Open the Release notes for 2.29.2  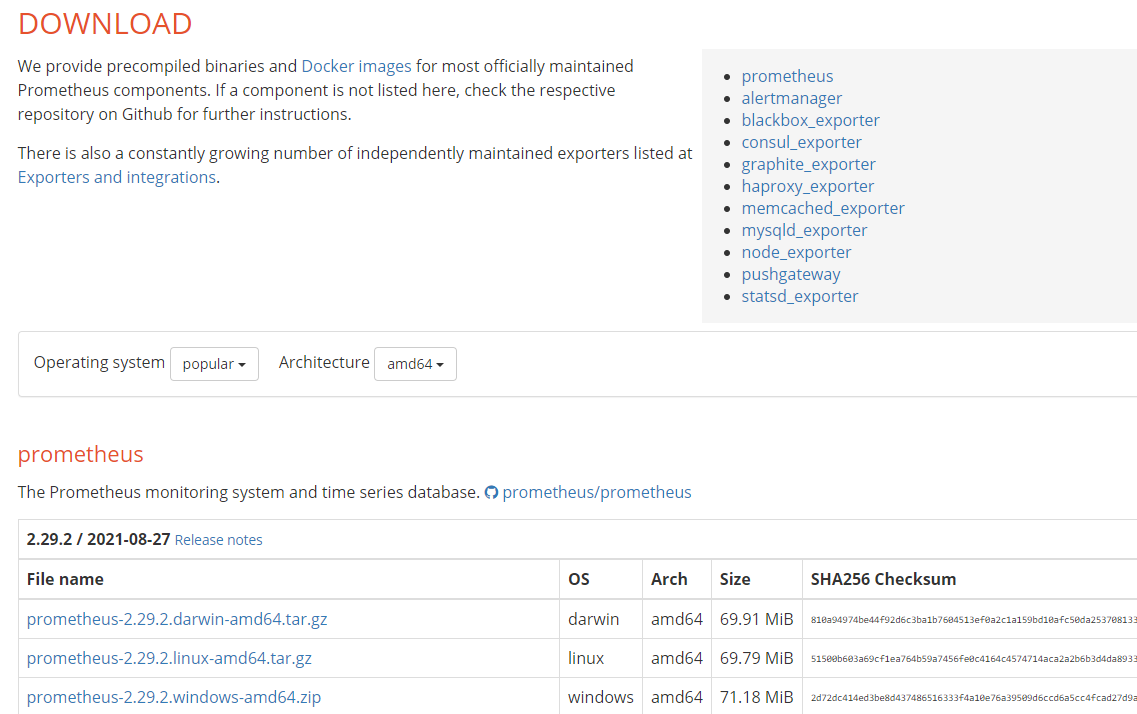[218, 540]
